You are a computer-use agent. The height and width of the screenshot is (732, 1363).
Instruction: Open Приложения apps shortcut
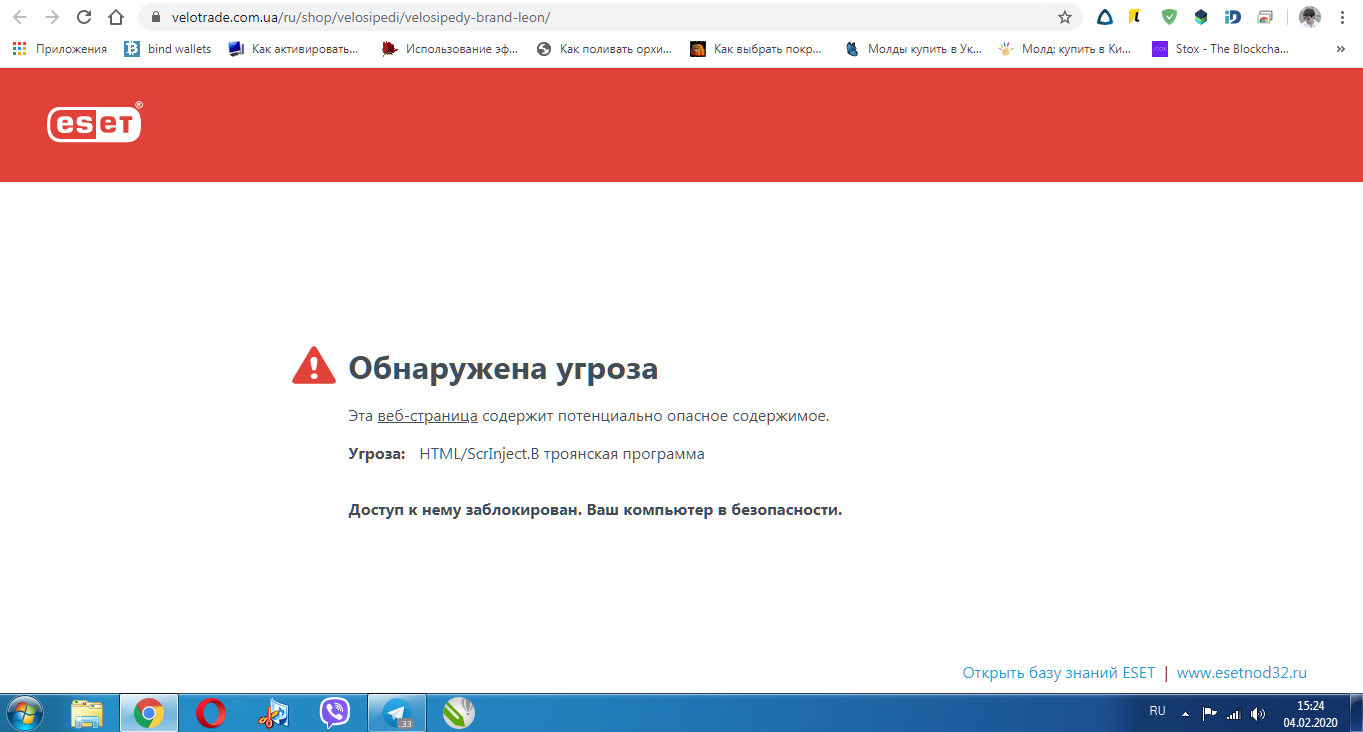click(60, 48)
